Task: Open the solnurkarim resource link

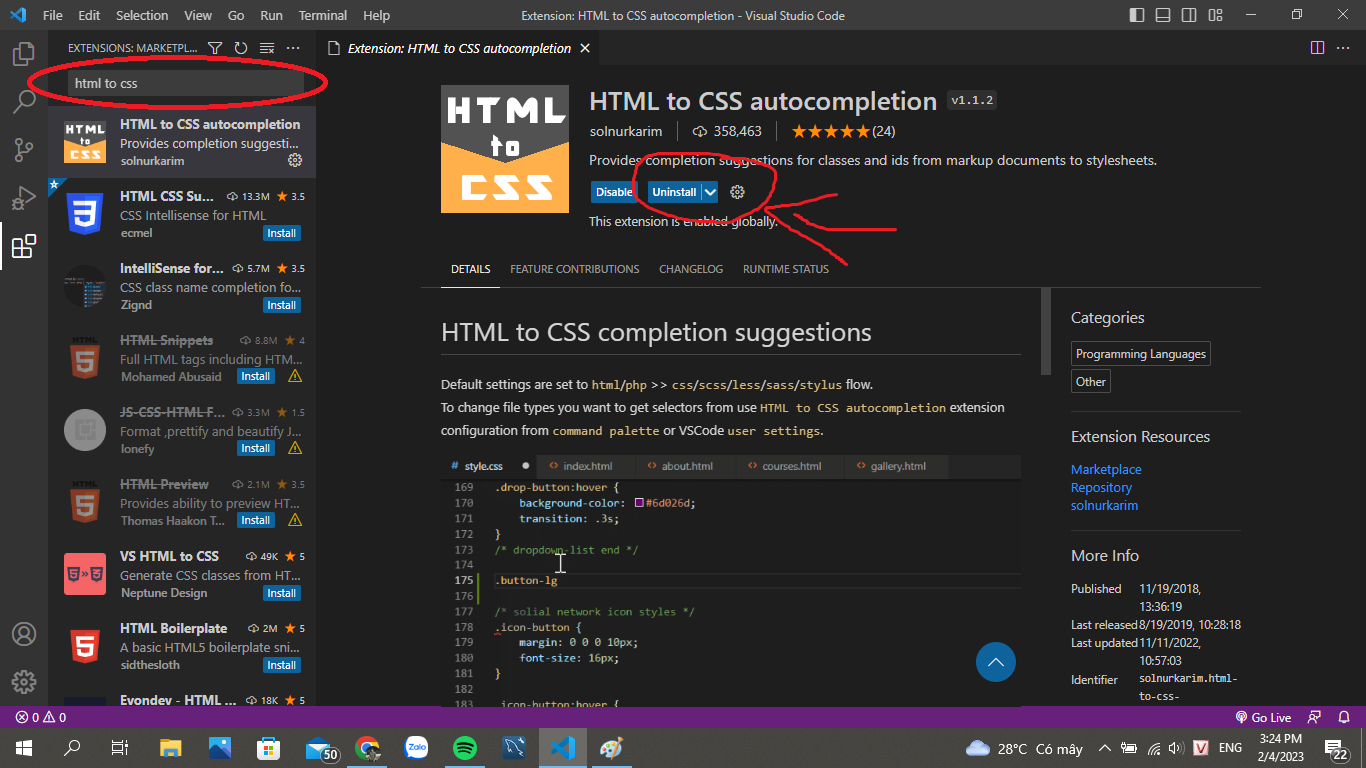Action: pyautogui.click(x=1104, y=505)
